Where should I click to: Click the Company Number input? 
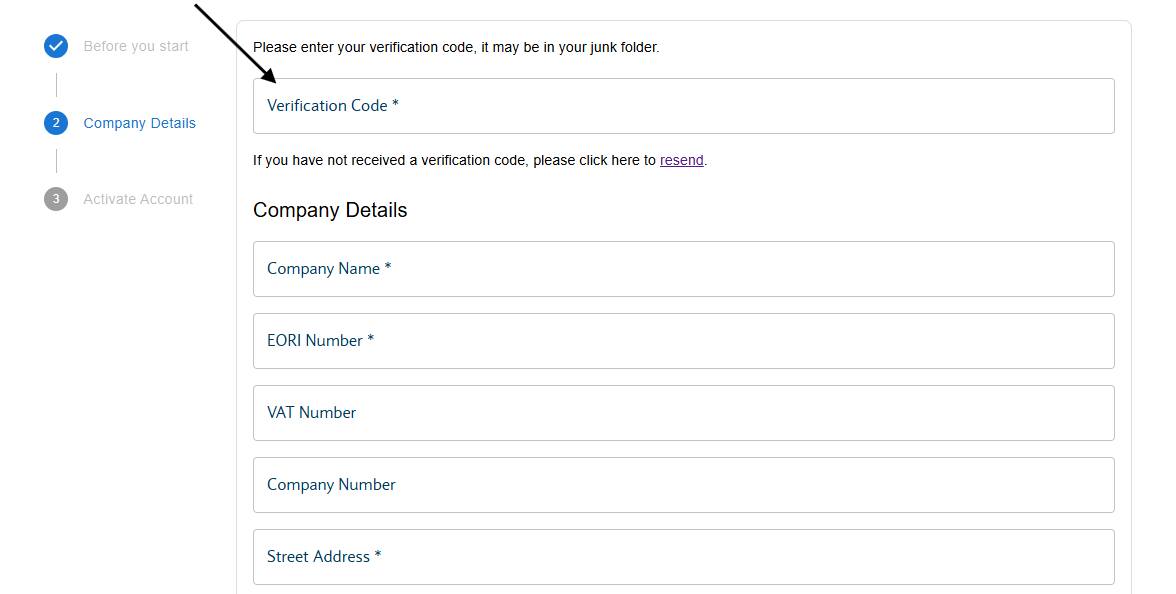click(x=683, y=484)
